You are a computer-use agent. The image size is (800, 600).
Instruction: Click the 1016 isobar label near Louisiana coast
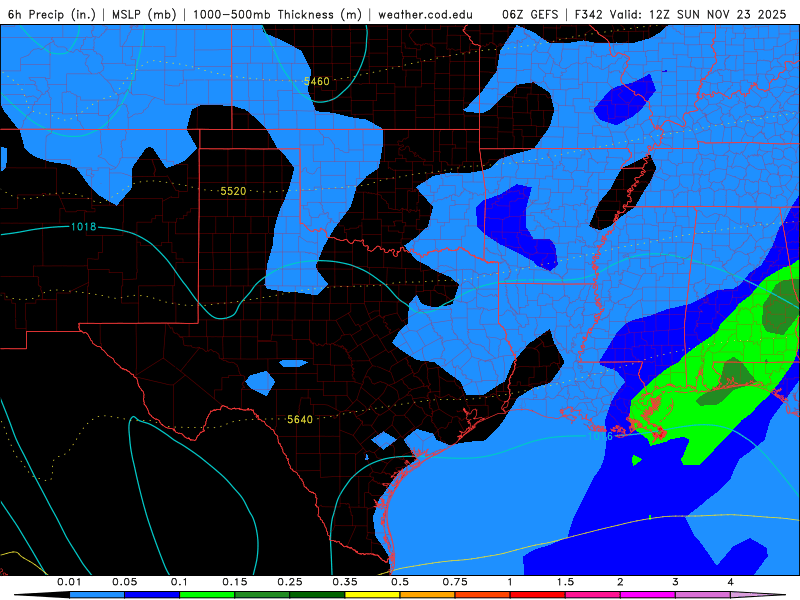[x=600, y=436]
